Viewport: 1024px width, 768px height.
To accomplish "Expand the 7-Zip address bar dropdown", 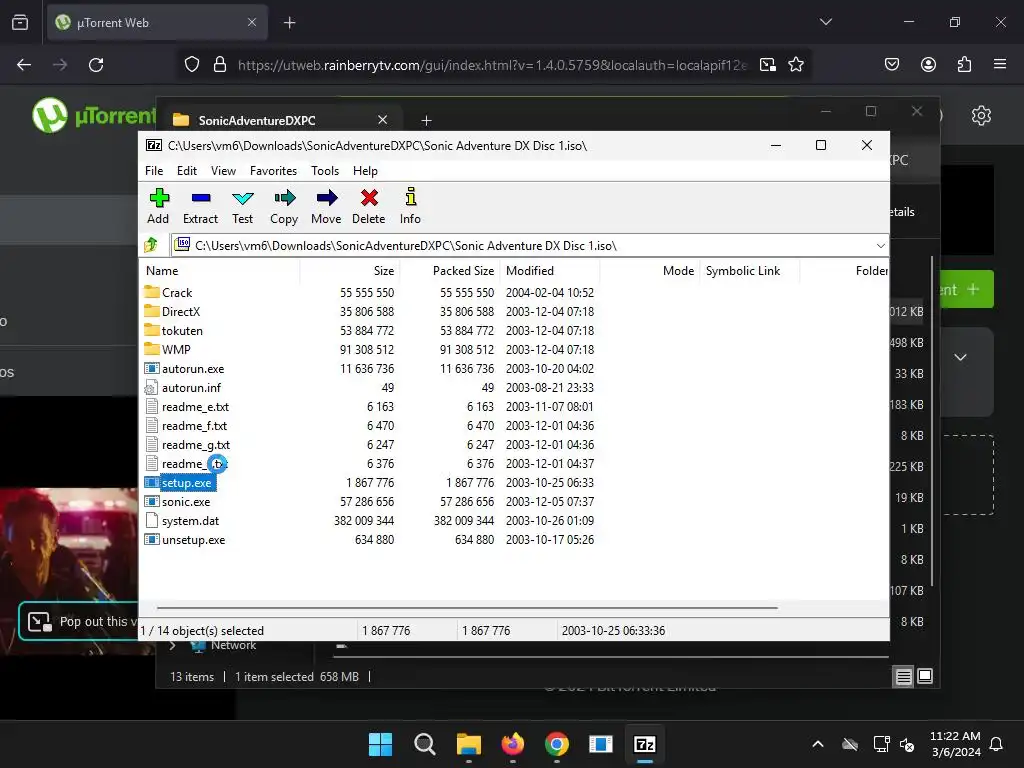I will tap(880, 246).
